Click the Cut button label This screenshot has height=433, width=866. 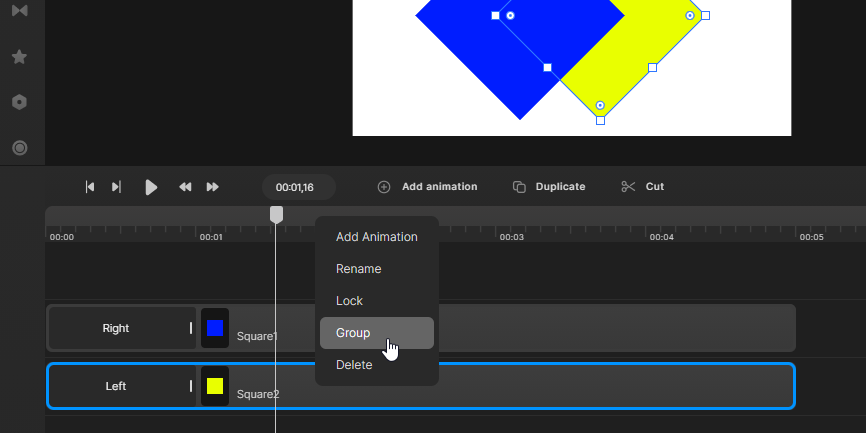pyautogui.click(x=654, y=187)
